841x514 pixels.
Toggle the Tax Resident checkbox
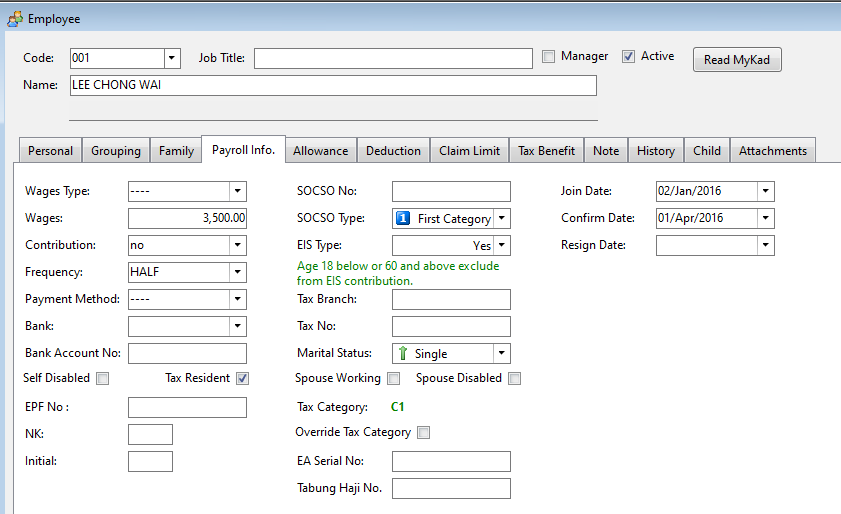coord(242,378)
